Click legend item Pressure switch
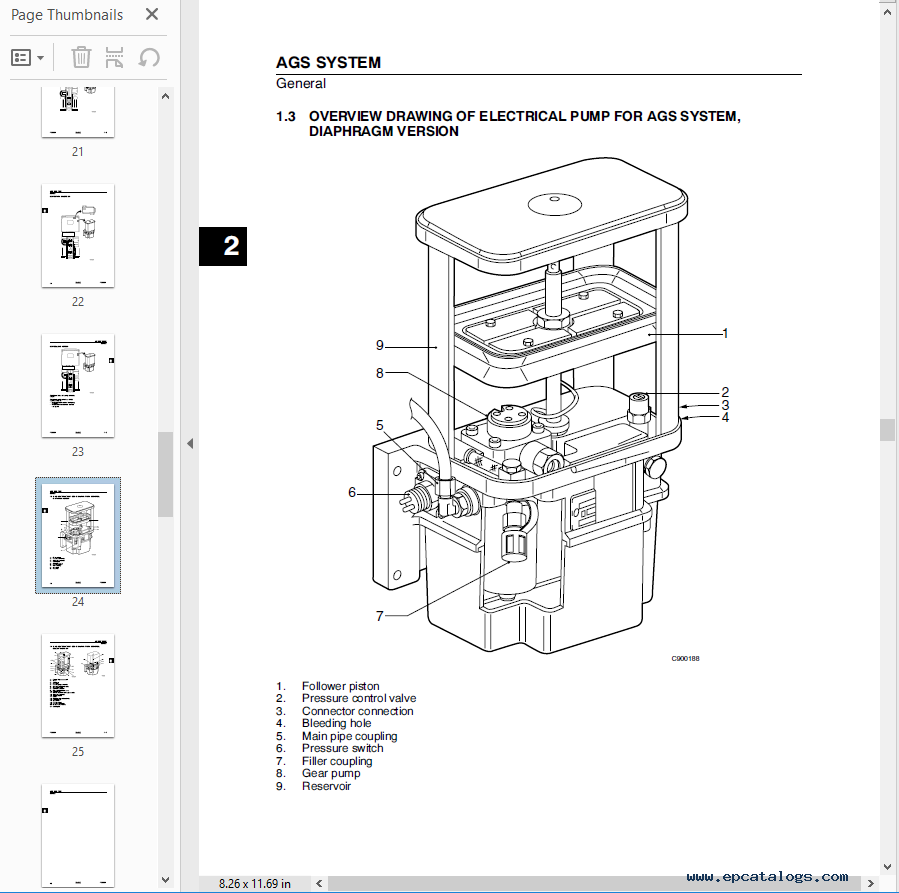899x893 pixels. (343, 749)
